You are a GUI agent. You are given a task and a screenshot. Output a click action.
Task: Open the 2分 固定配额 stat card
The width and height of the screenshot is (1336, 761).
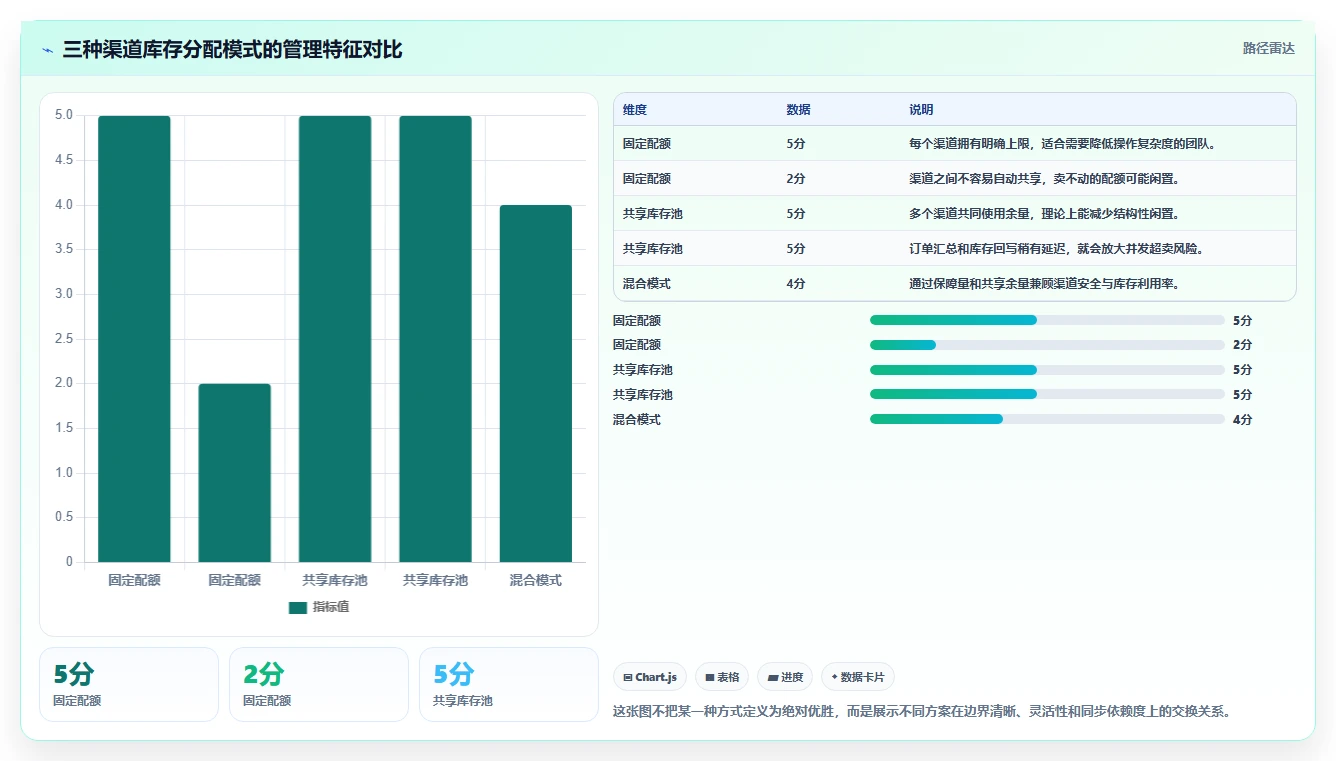(x=319, y=684)
